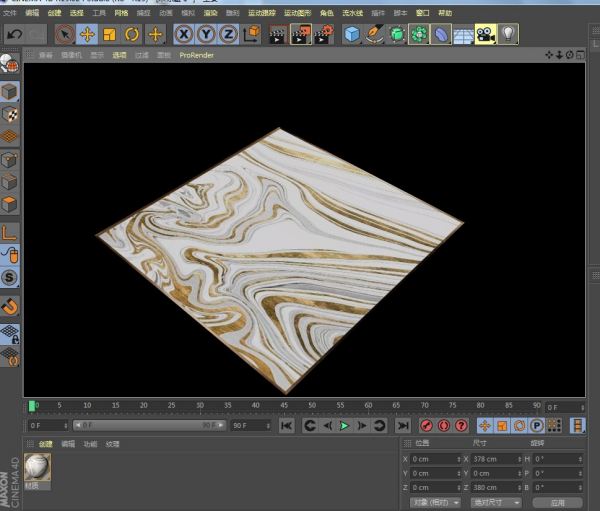Screen dimensions: 600x511
Task: Open the 绝对尺寸 size mode dropdown
Action: coord(496,502)
